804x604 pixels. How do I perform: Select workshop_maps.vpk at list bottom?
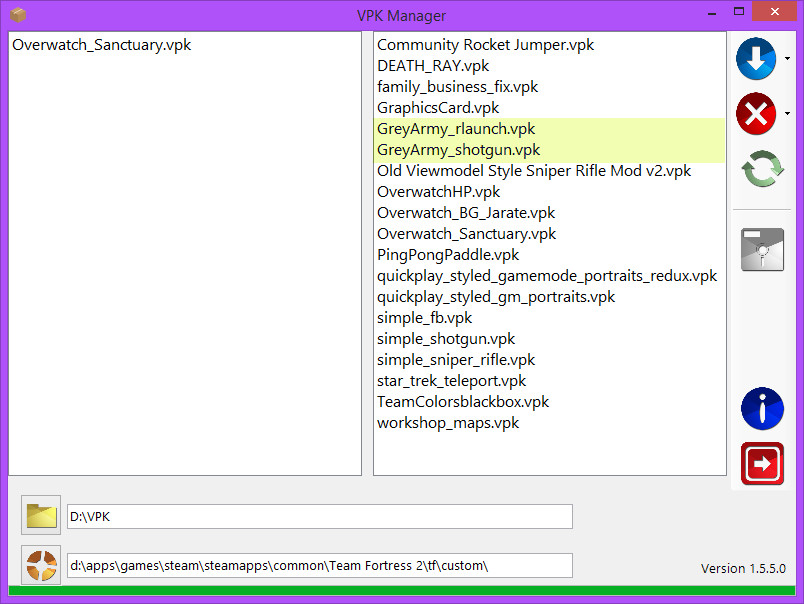click(x=447, y=422)
